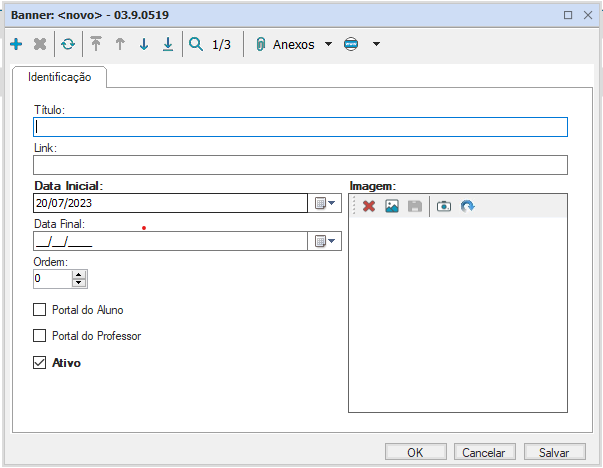Screen dimensions: 603x468
Task: Rotate the image with blue arrow icon
Action: pyautogui.click(x=467, y=206)
